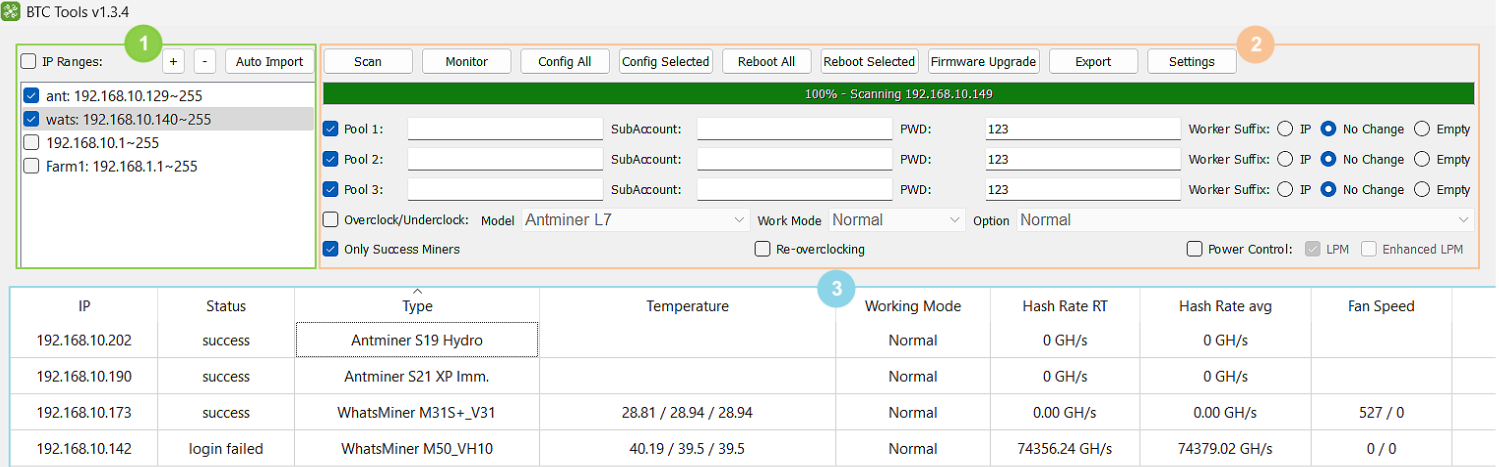Sort by the Temperature column header
This screenshot has width=1499, height=467.
click(x=687, y=306)
